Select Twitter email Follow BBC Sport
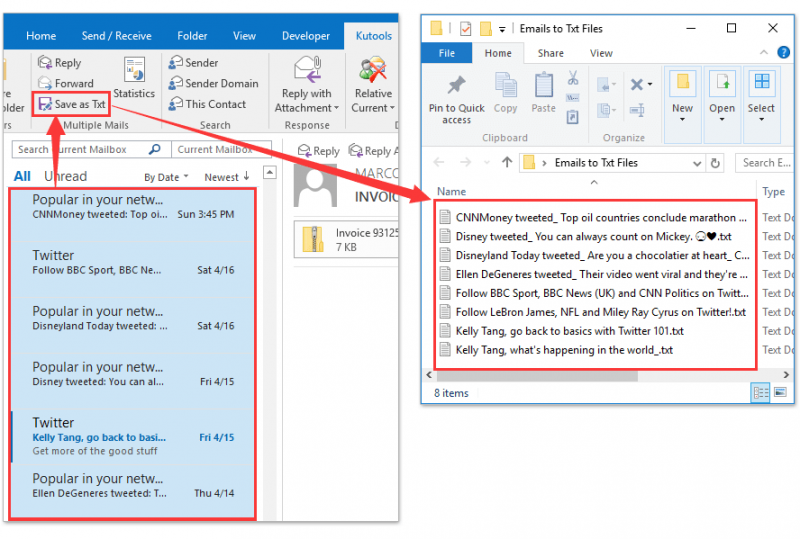Image resolution: width=800 pixels, height=539 pixels. point(133,271)
